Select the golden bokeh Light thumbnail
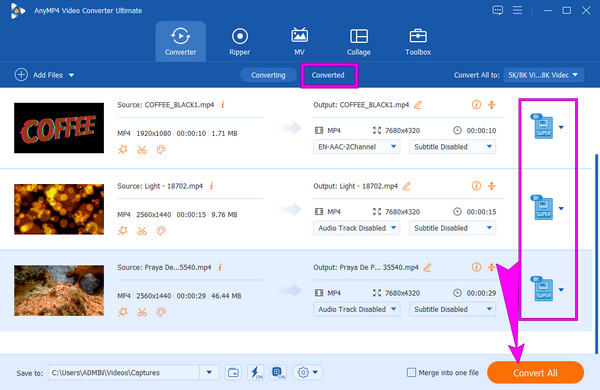 click(59, 209)
